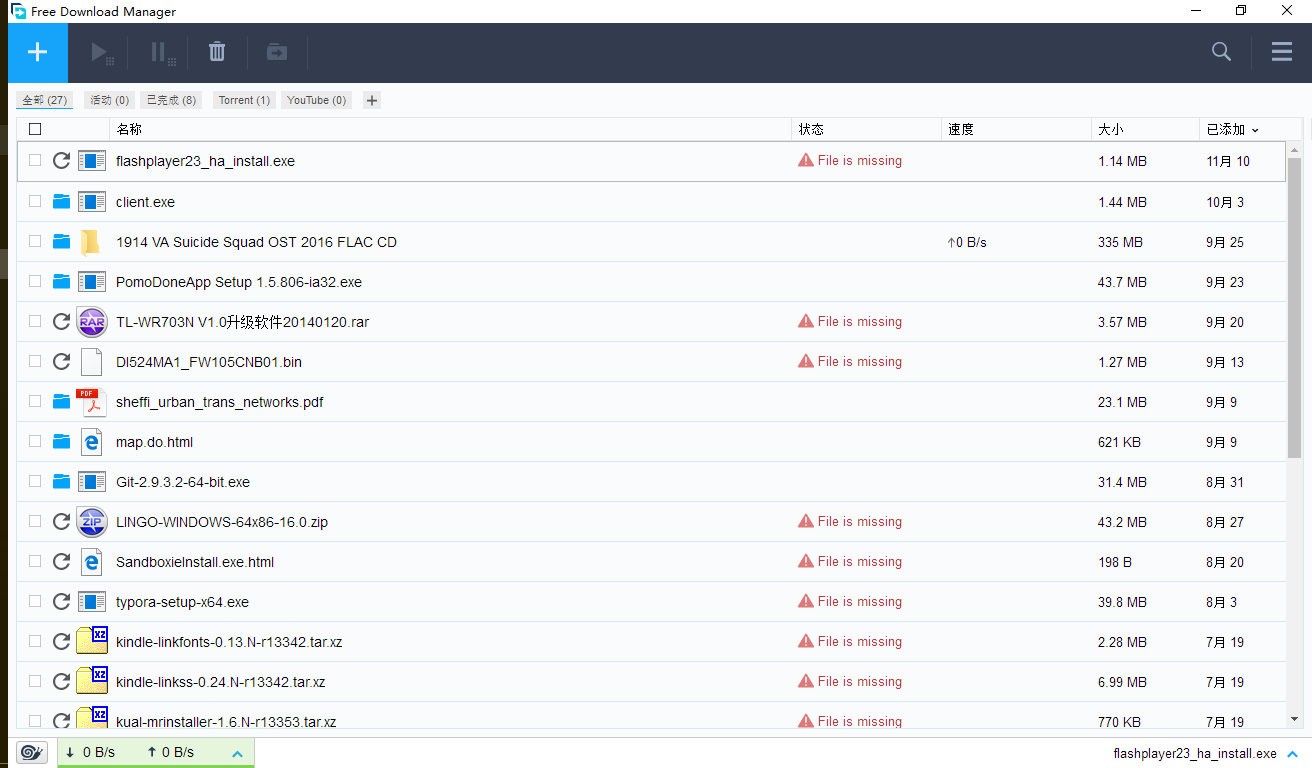Check the DI524MA1_FW105CNB01.bin checkbox

35,362
